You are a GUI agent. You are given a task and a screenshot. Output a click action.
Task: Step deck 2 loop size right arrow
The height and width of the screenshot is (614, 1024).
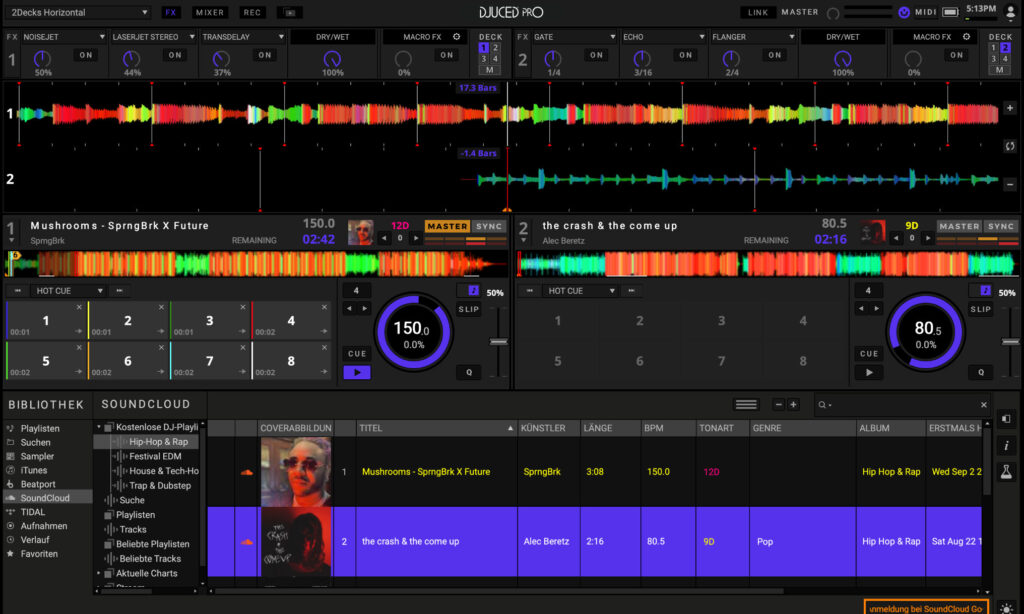877,309
